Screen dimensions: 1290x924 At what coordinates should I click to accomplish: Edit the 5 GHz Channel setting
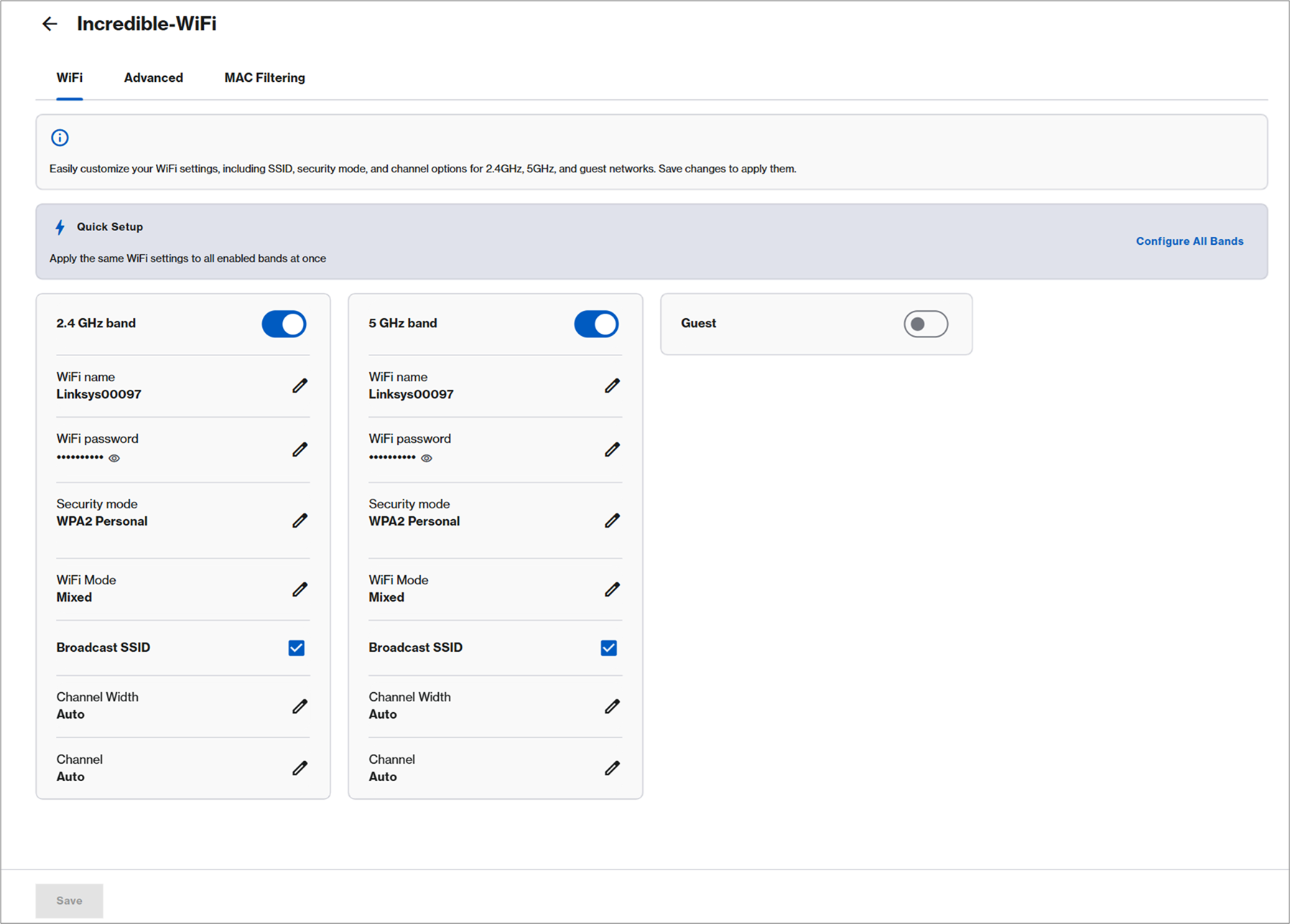612,768
